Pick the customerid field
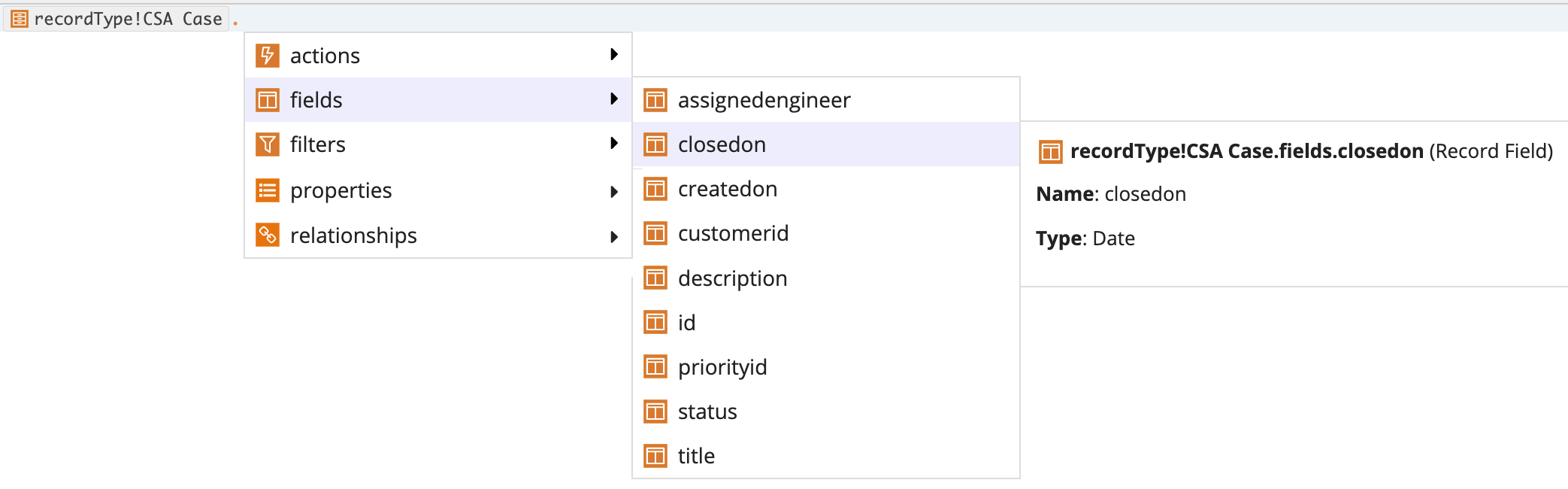Viewport: 1568px width, 489px height. [826, 233]
